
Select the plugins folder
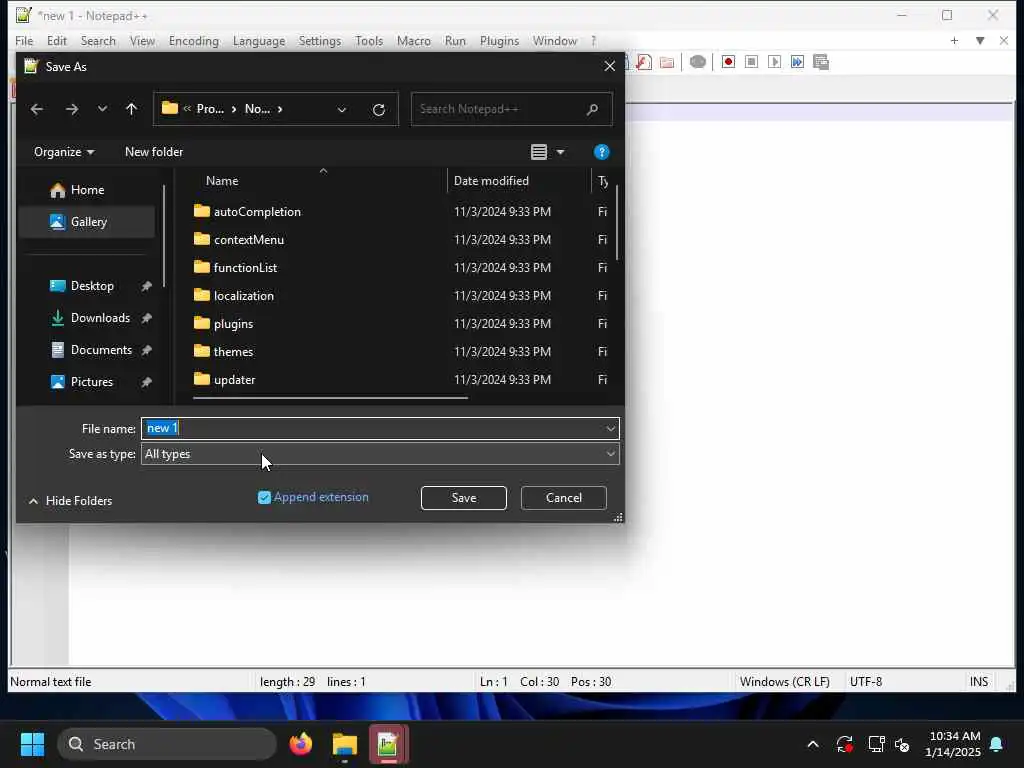(x=233, y=324)
